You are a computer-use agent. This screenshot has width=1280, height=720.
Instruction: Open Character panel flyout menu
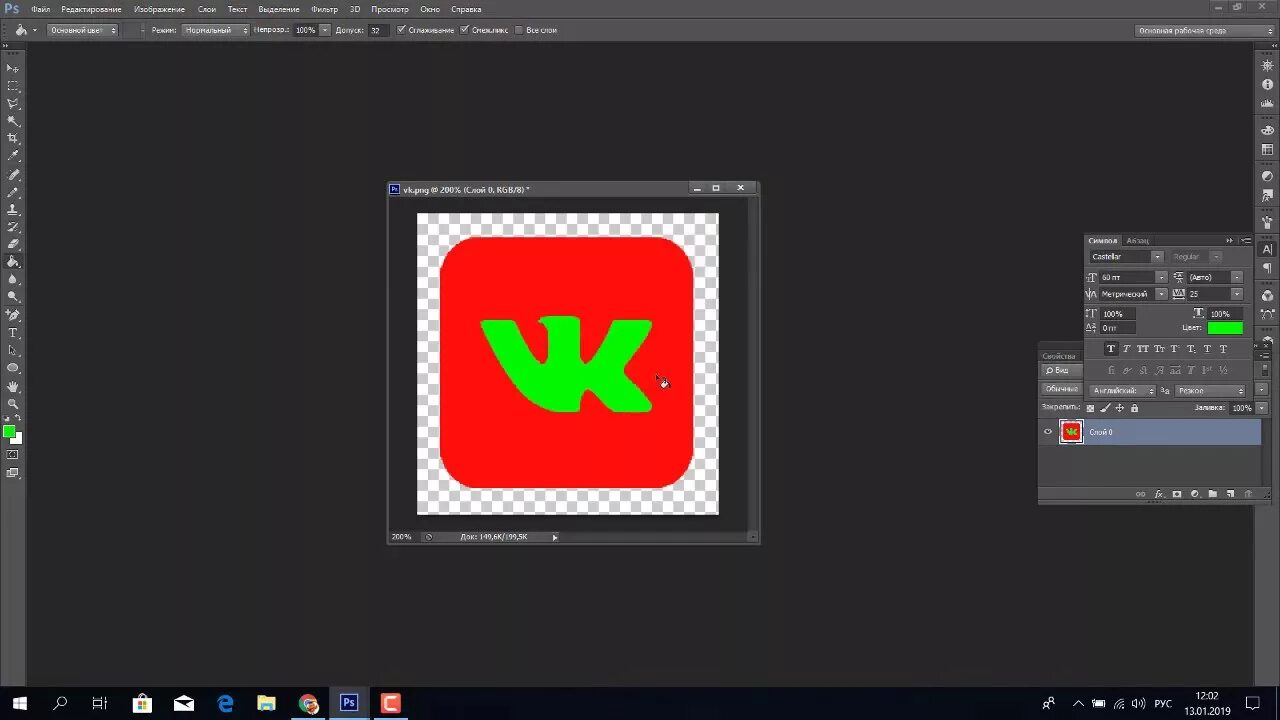(1246, 240)
